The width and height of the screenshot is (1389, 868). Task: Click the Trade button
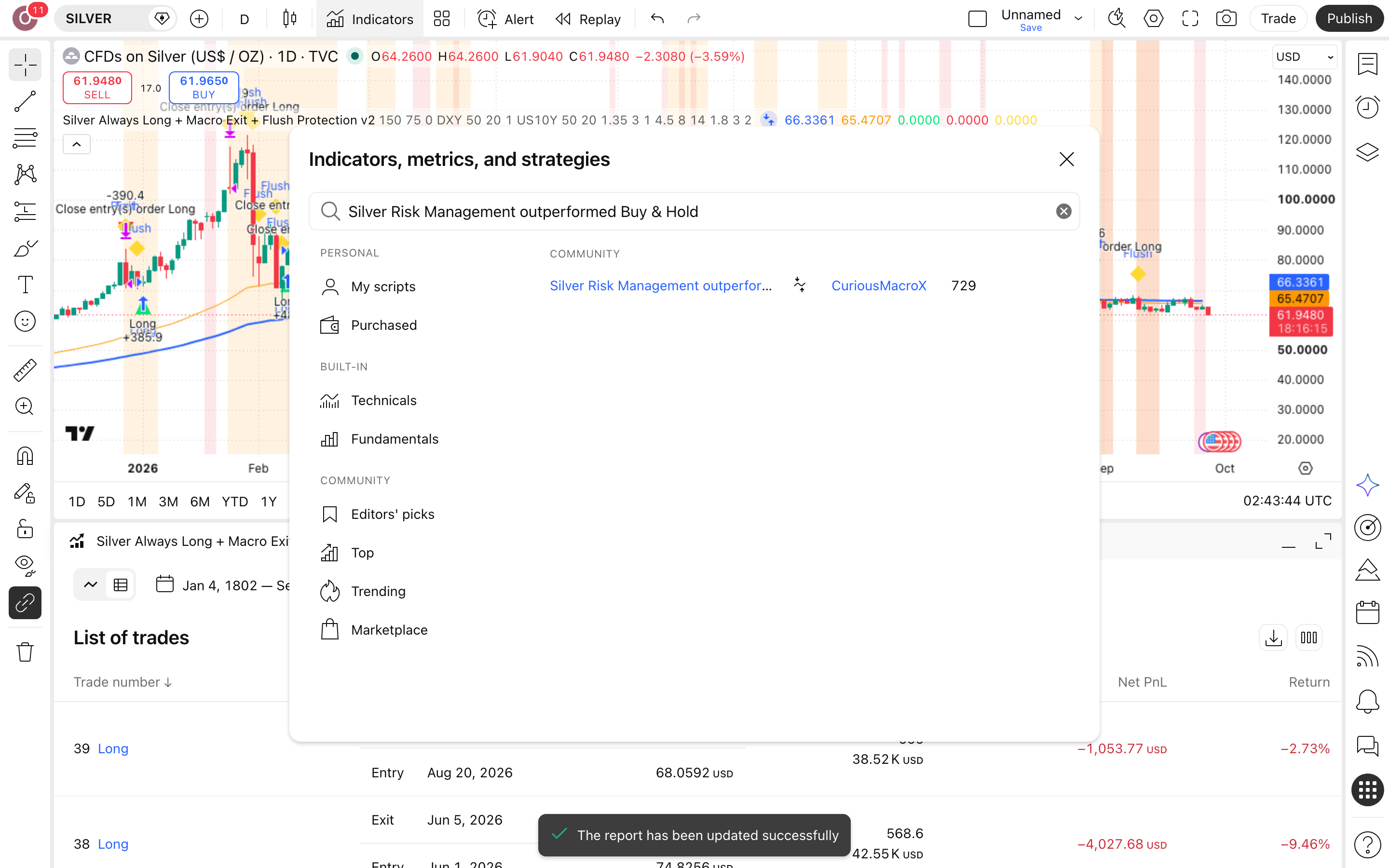coord(1278,19)
